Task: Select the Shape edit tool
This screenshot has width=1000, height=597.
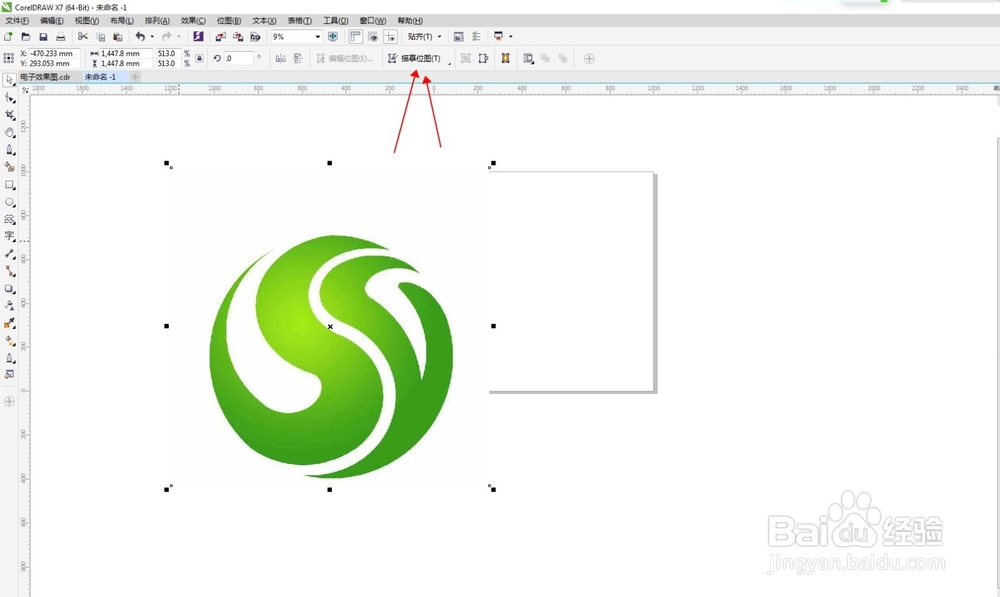Action: (9, 98)
